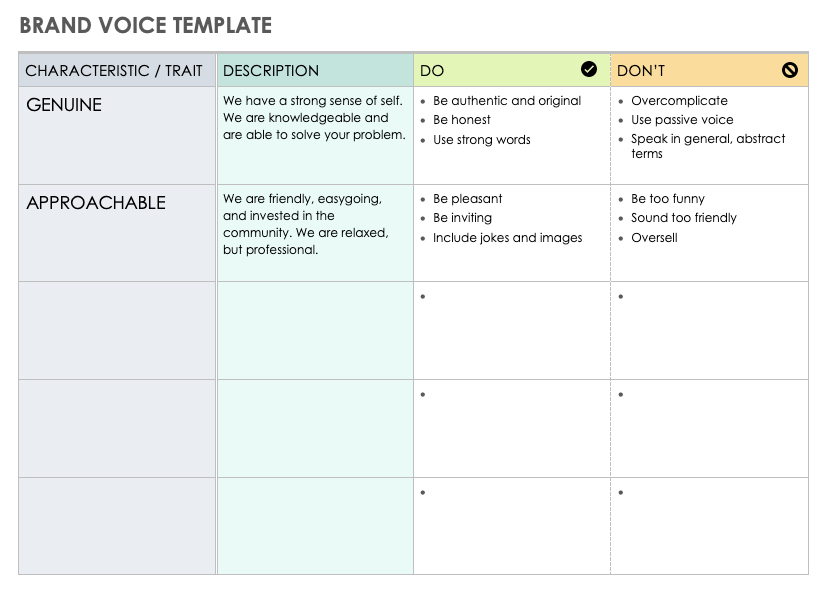Click the 'Be honest' bullet item
Image resolution: width=828 pixels, height=601 pixels.
(x=462, y=120)
